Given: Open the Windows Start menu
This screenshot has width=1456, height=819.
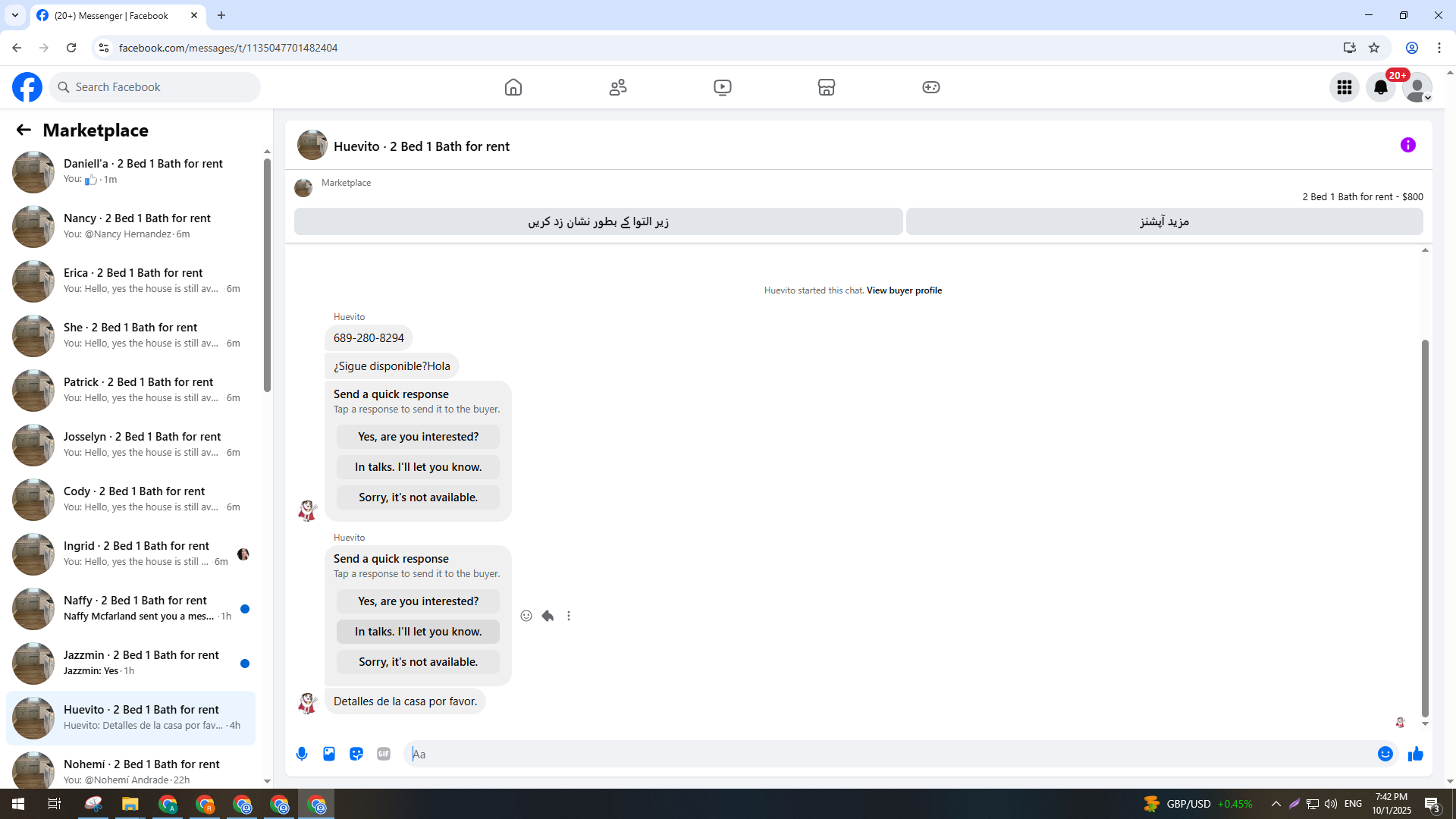Looking at the screenshot, I should (x=18, y=804).
